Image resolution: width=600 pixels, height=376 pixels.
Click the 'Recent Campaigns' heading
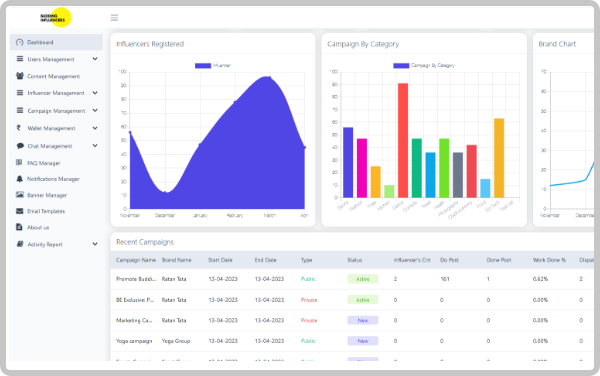click(145, 242)
